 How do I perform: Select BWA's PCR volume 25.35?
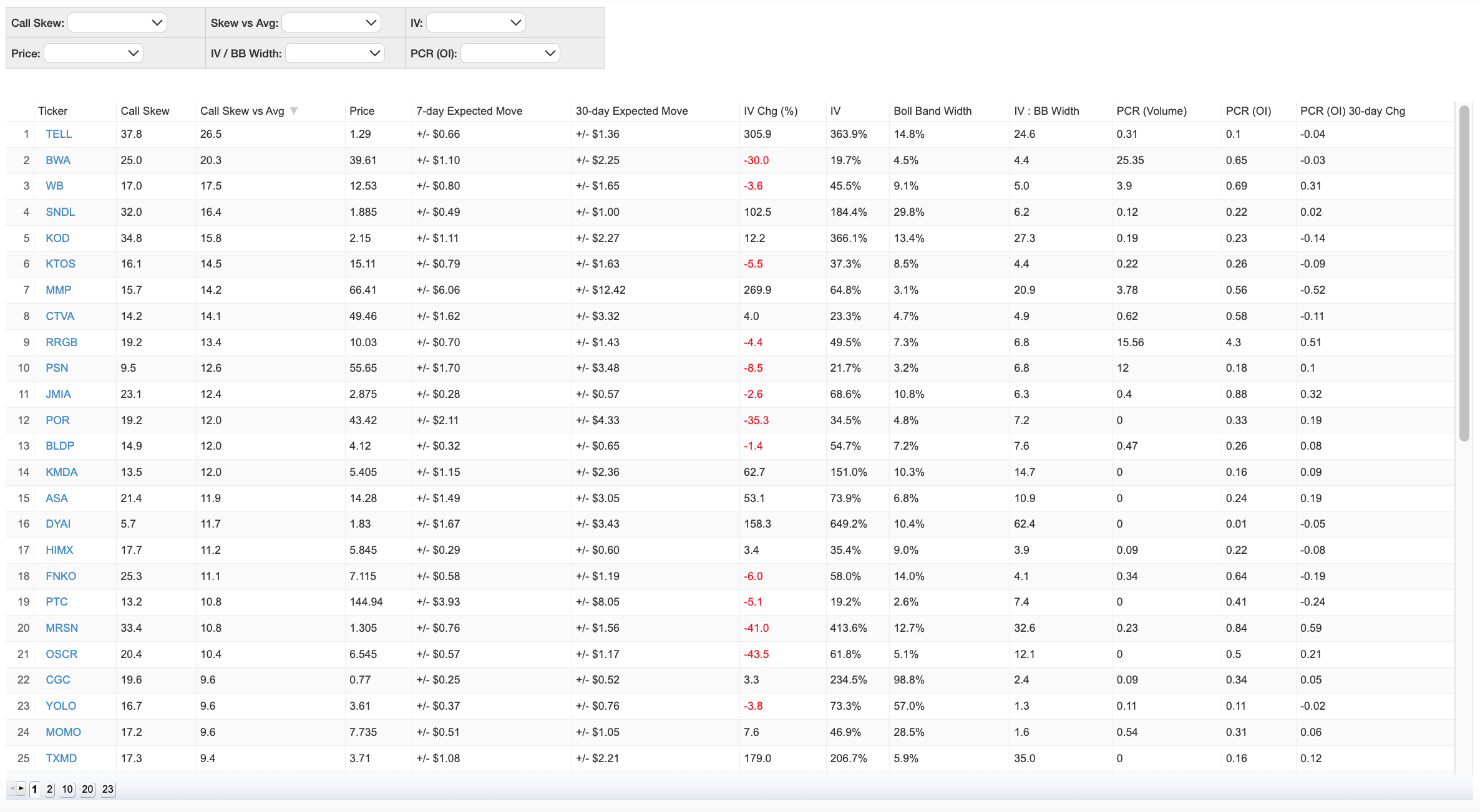coord(1130,160)
